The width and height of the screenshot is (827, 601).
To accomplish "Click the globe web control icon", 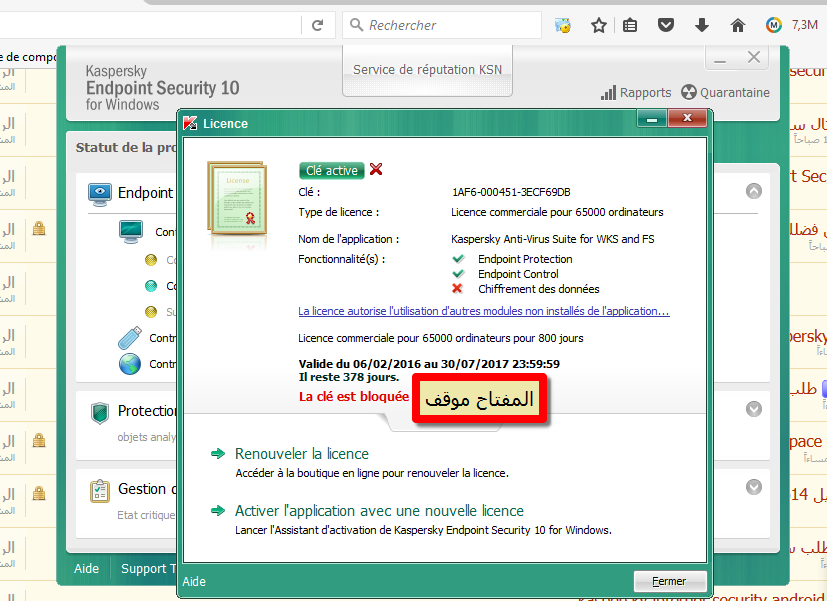I will [x=130, y=364].
